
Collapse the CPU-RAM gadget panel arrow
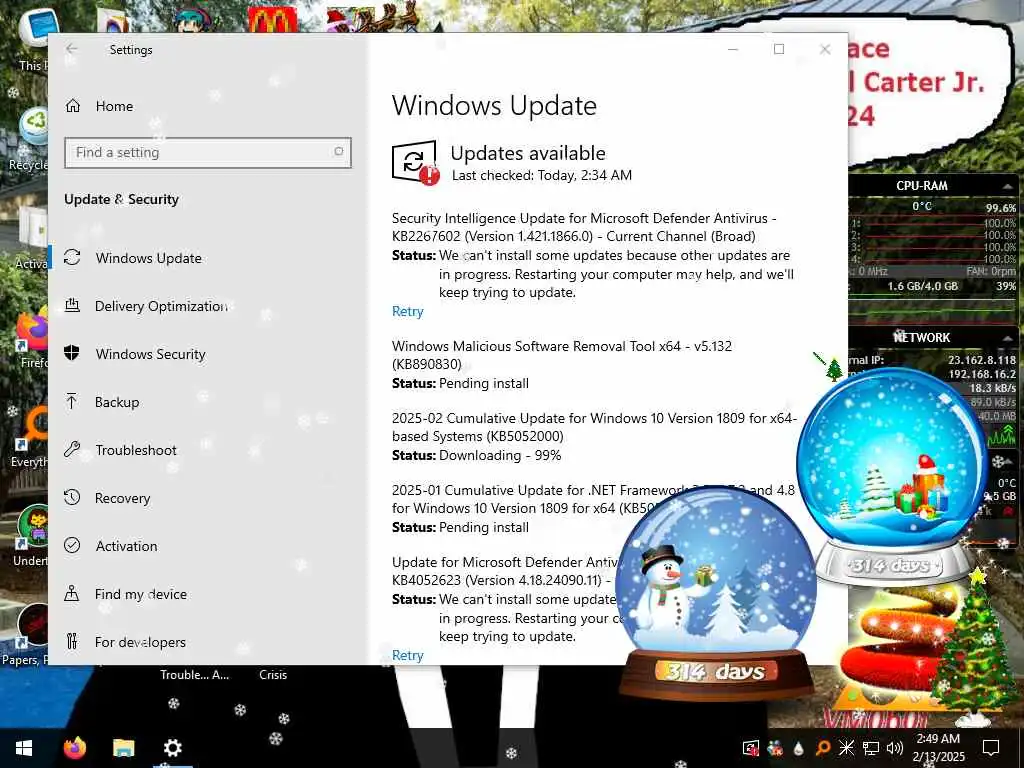1007,186
